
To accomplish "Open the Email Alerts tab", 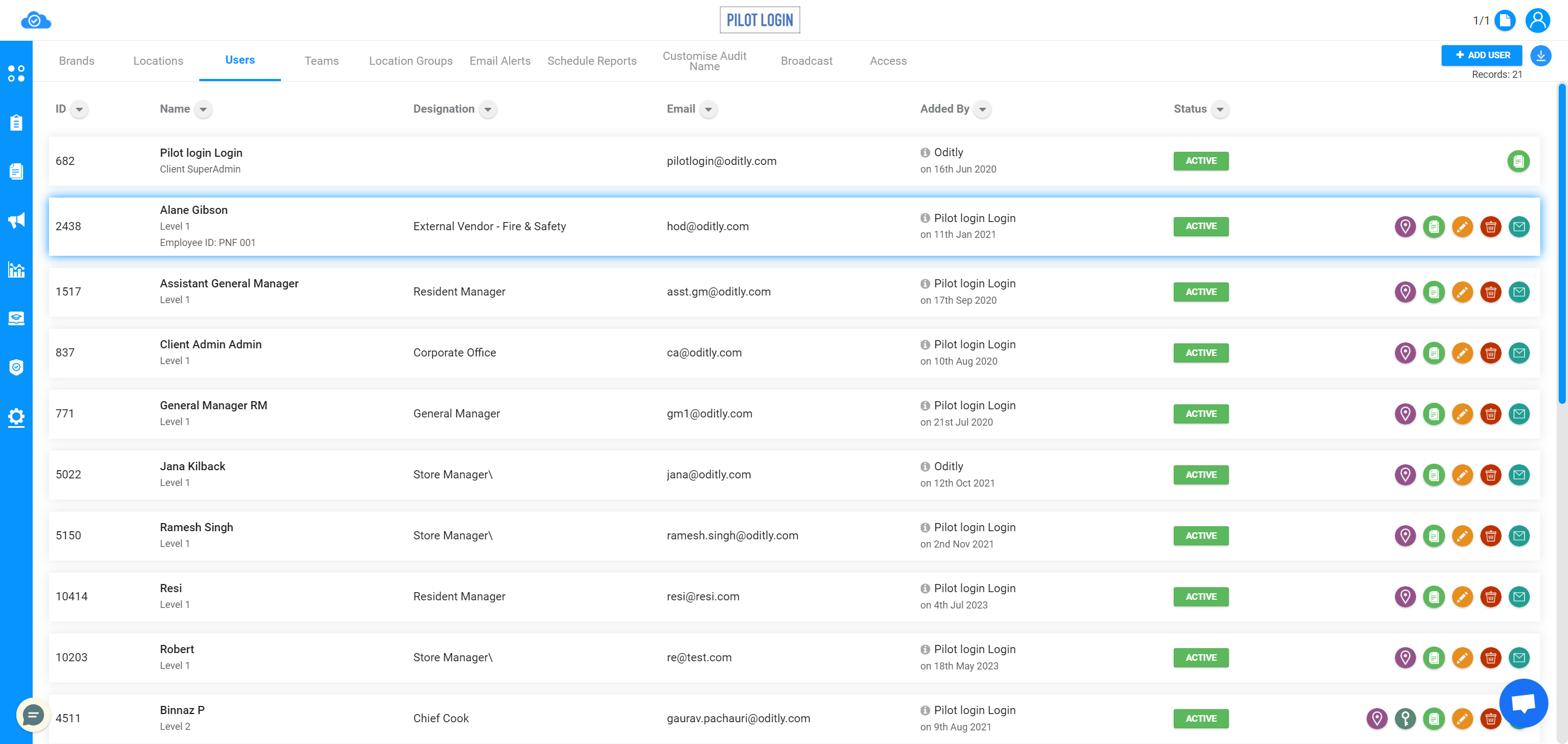I will pyautogui.click(x=499, y=60).
